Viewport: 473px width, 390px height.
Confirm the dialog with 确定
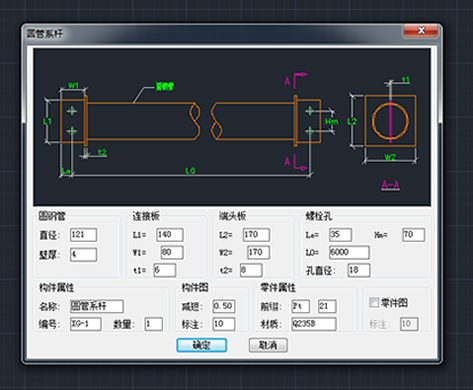click(202, 345)
